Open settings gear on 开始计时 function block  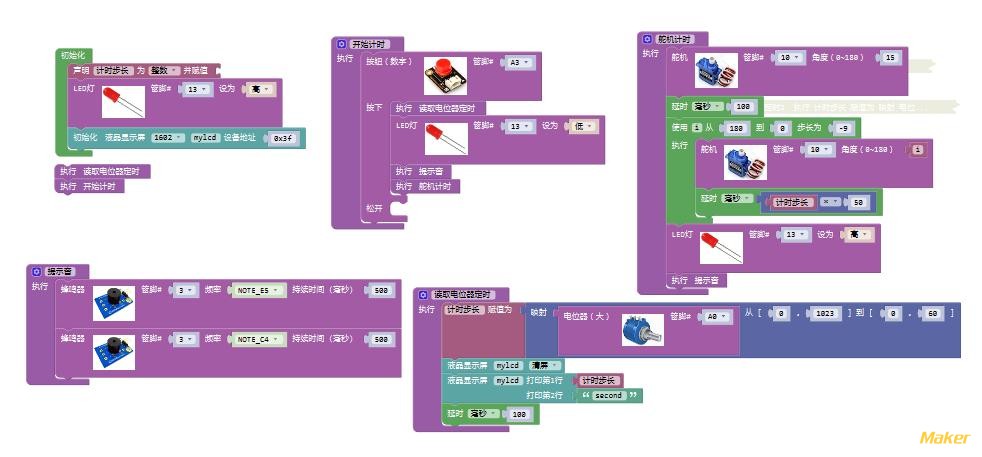click(341, 44)
